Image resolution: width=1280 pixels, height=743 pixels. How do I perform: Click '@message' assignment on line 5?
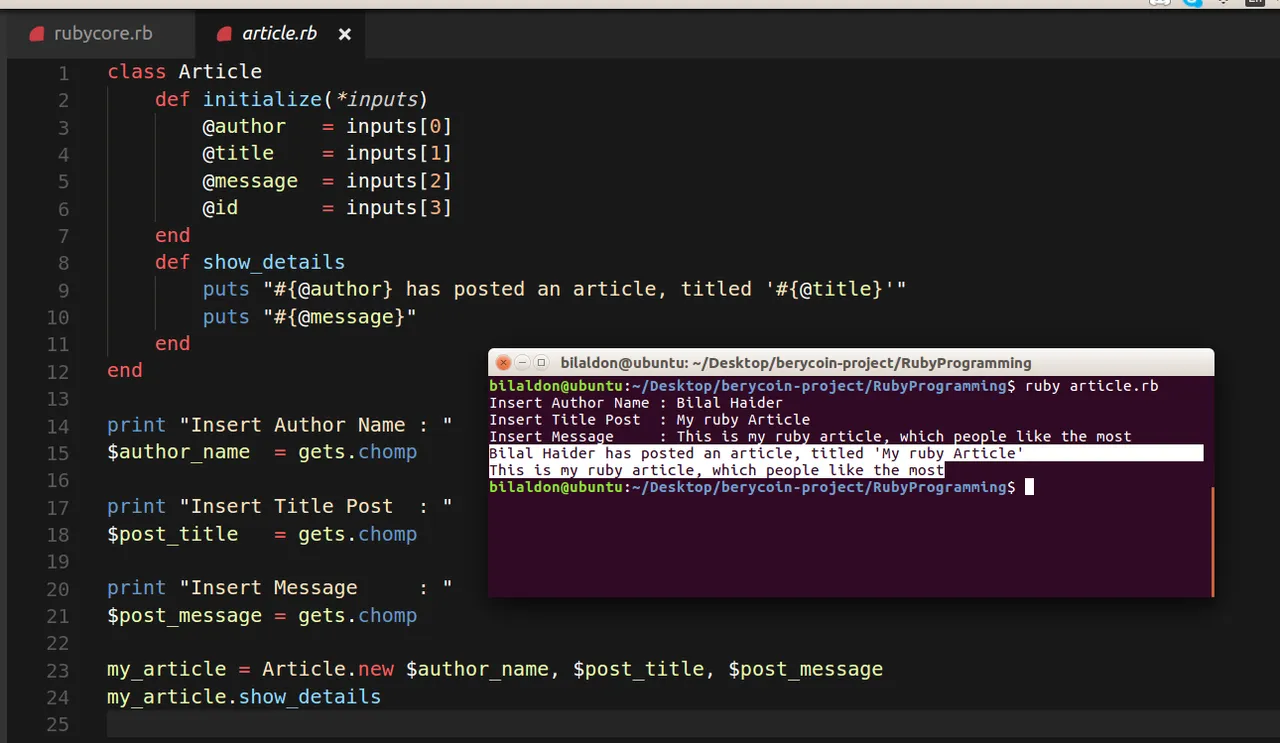(x=327, y=181)
